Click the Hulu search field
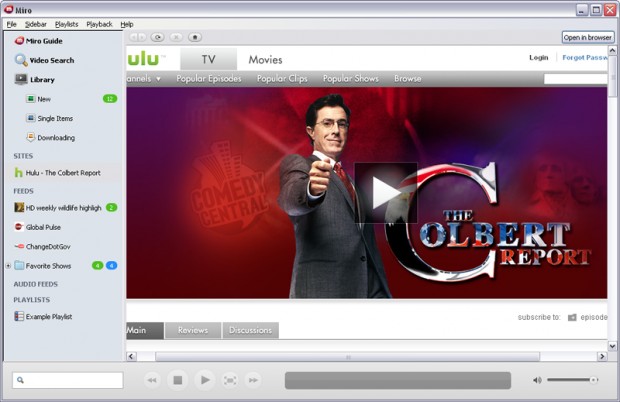The image size is (620, 402). tap(575, 79)
